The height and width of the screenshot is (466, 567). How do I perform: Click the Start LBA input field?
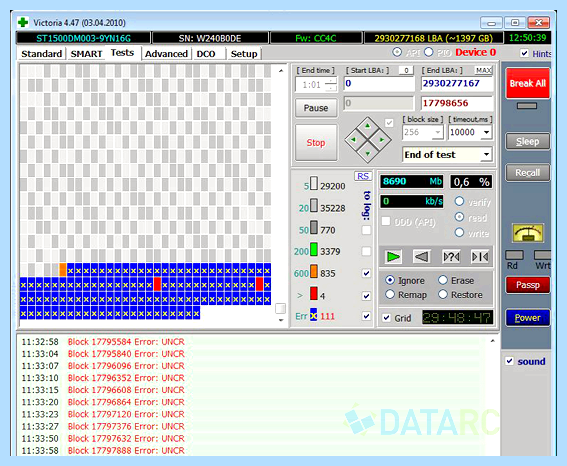pos(379,84)
